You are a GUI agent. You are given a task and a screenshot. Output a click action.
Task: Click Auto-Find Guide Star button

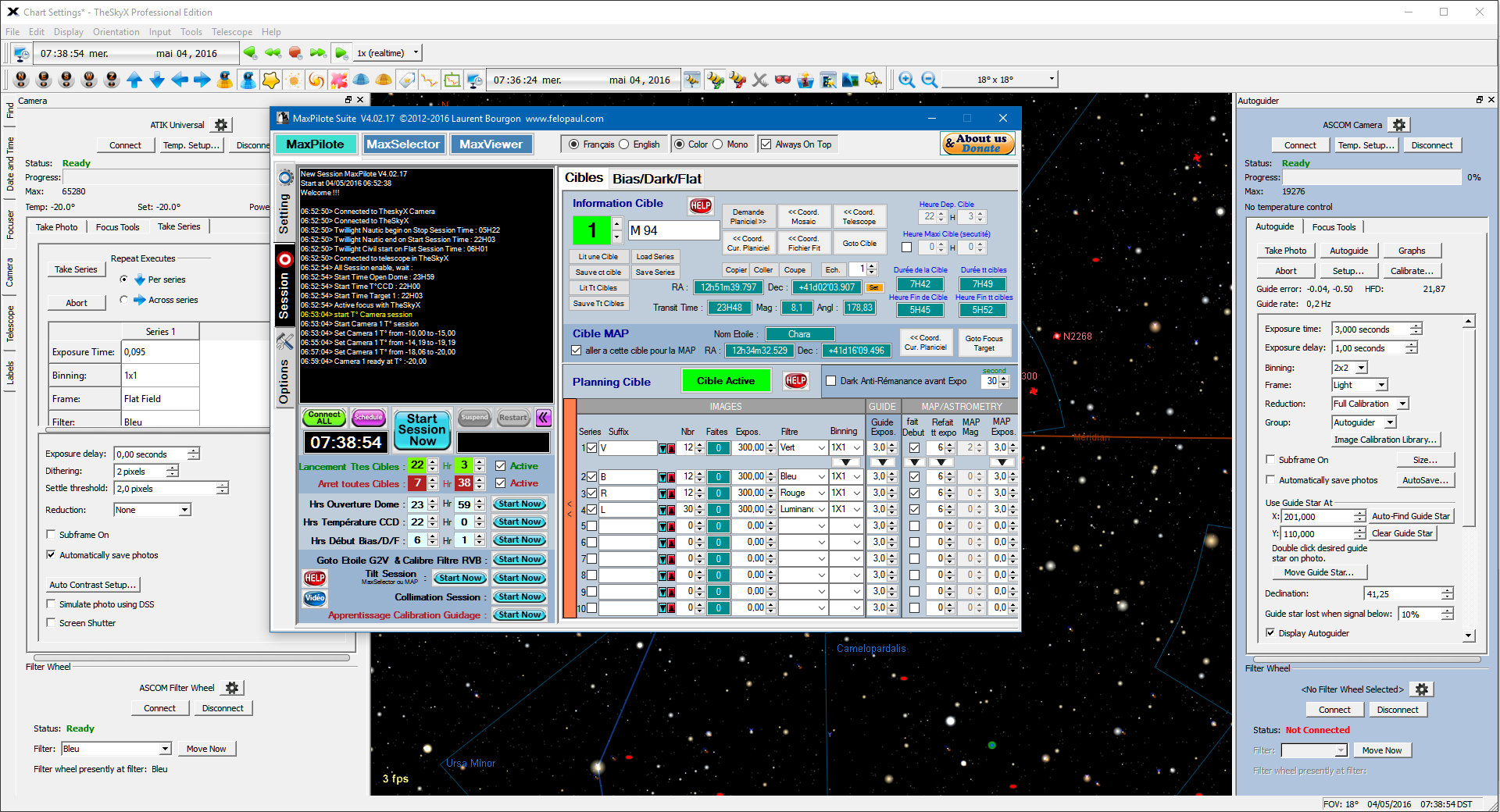click(x=1411, y=516)
